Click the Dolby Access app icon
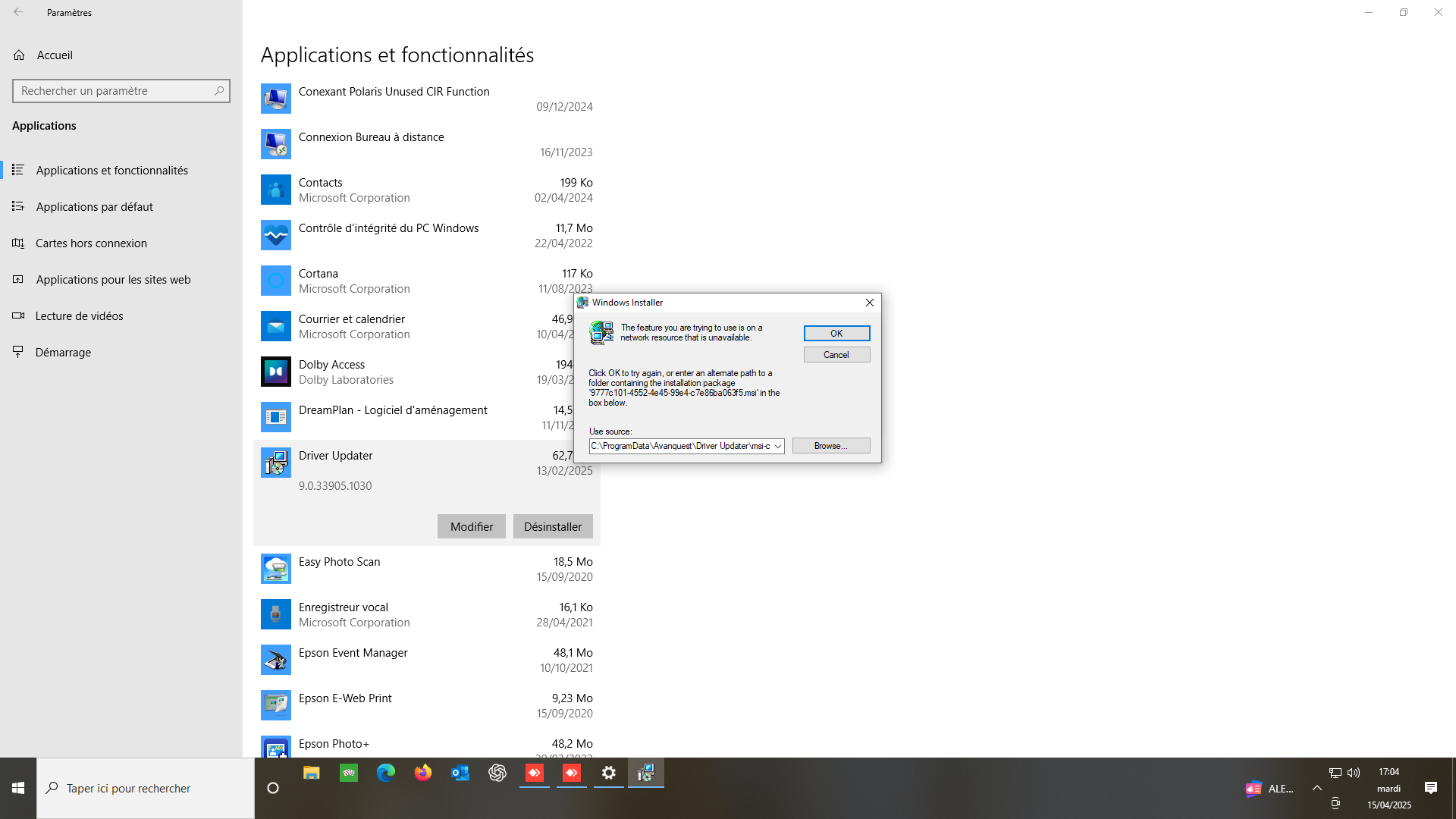 pyautogui.click(x=276, y=372)
